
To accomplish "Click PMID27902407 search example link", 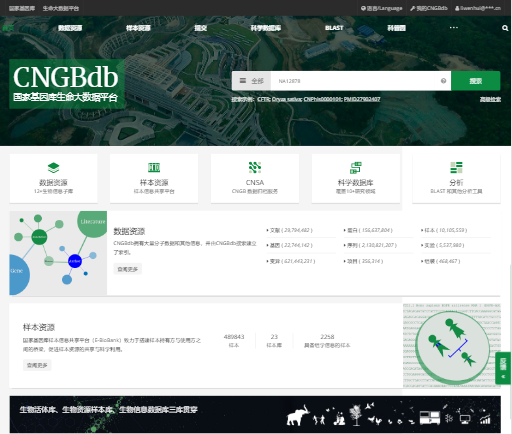I will (362, 99).
